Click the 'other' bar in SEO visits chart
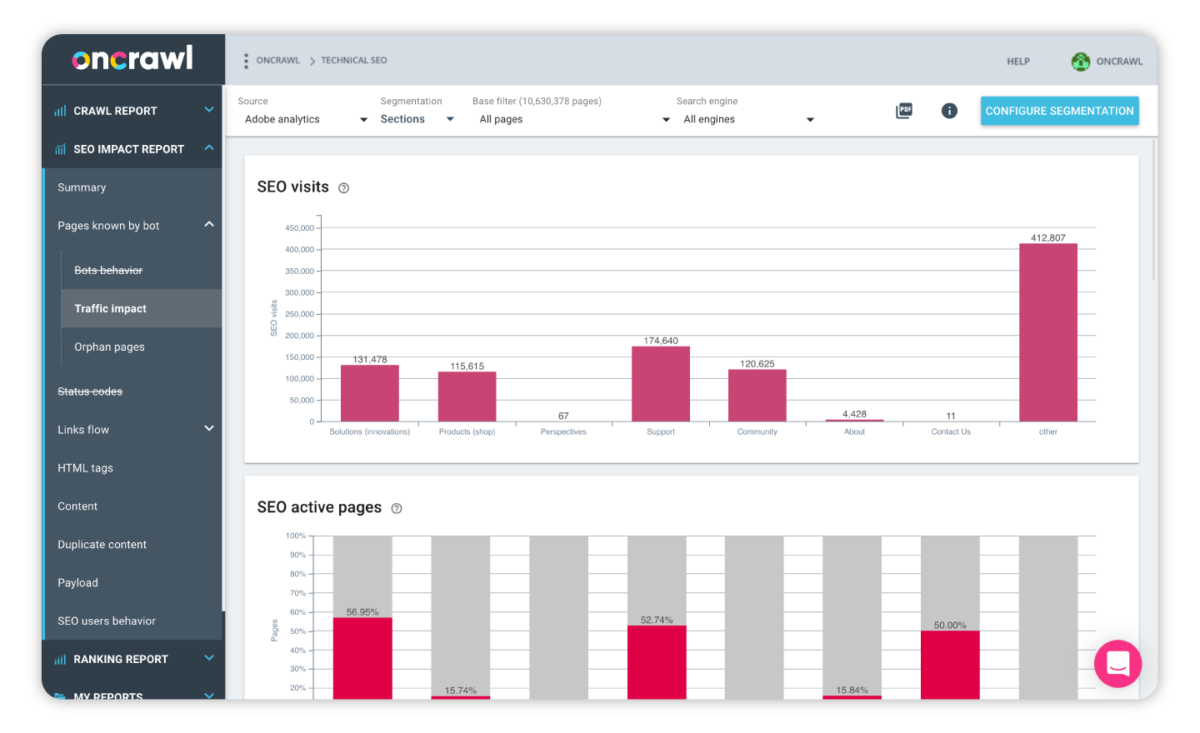Viewport: 1200px width, 733px height. click(x=1048, y=332)
